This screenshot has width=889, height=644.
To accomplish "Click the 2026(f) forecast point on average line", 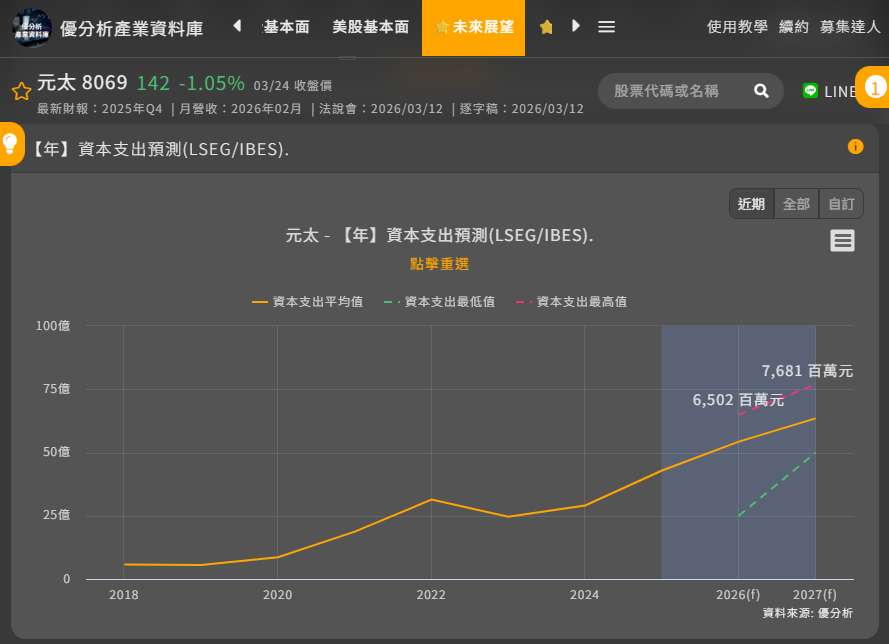I will point(738,441).
